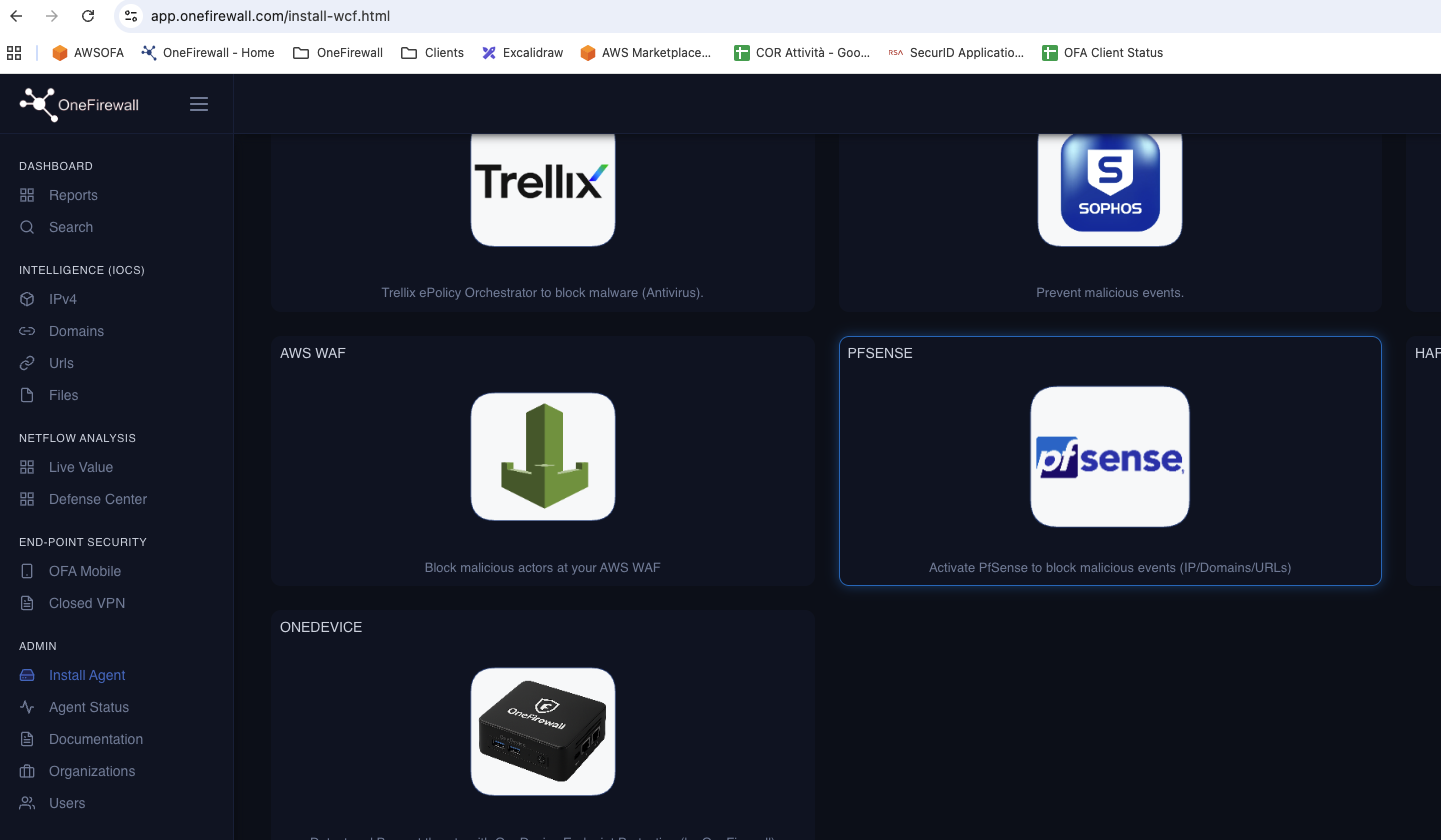Open Organizations page
Viewport: 1441px width, 840px height.
pyautogui.click(x=92, y=771)
